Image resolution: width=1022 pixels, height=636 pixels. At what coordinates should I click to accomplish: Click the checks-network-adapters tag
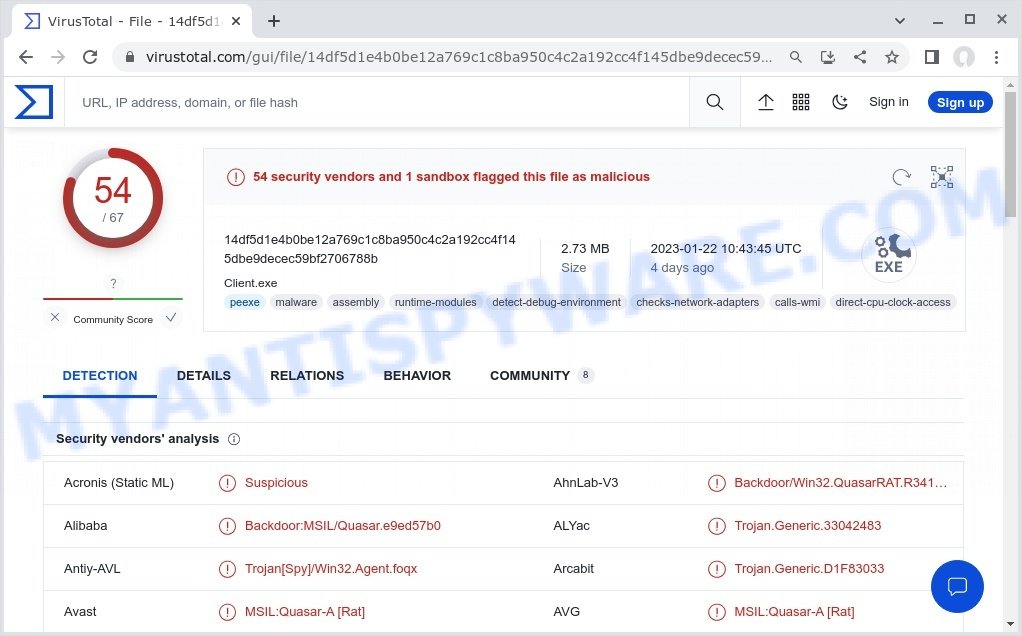(697, 302)
